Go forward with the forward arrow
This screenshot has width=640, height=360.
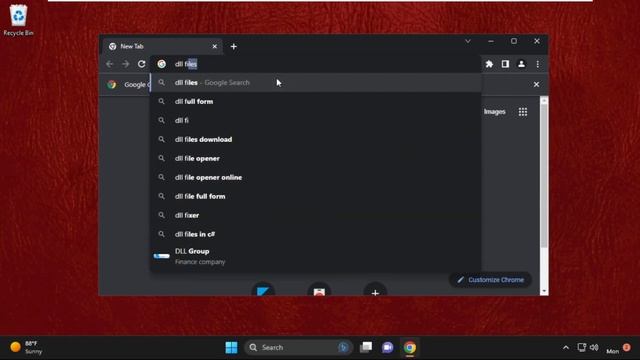125,64
